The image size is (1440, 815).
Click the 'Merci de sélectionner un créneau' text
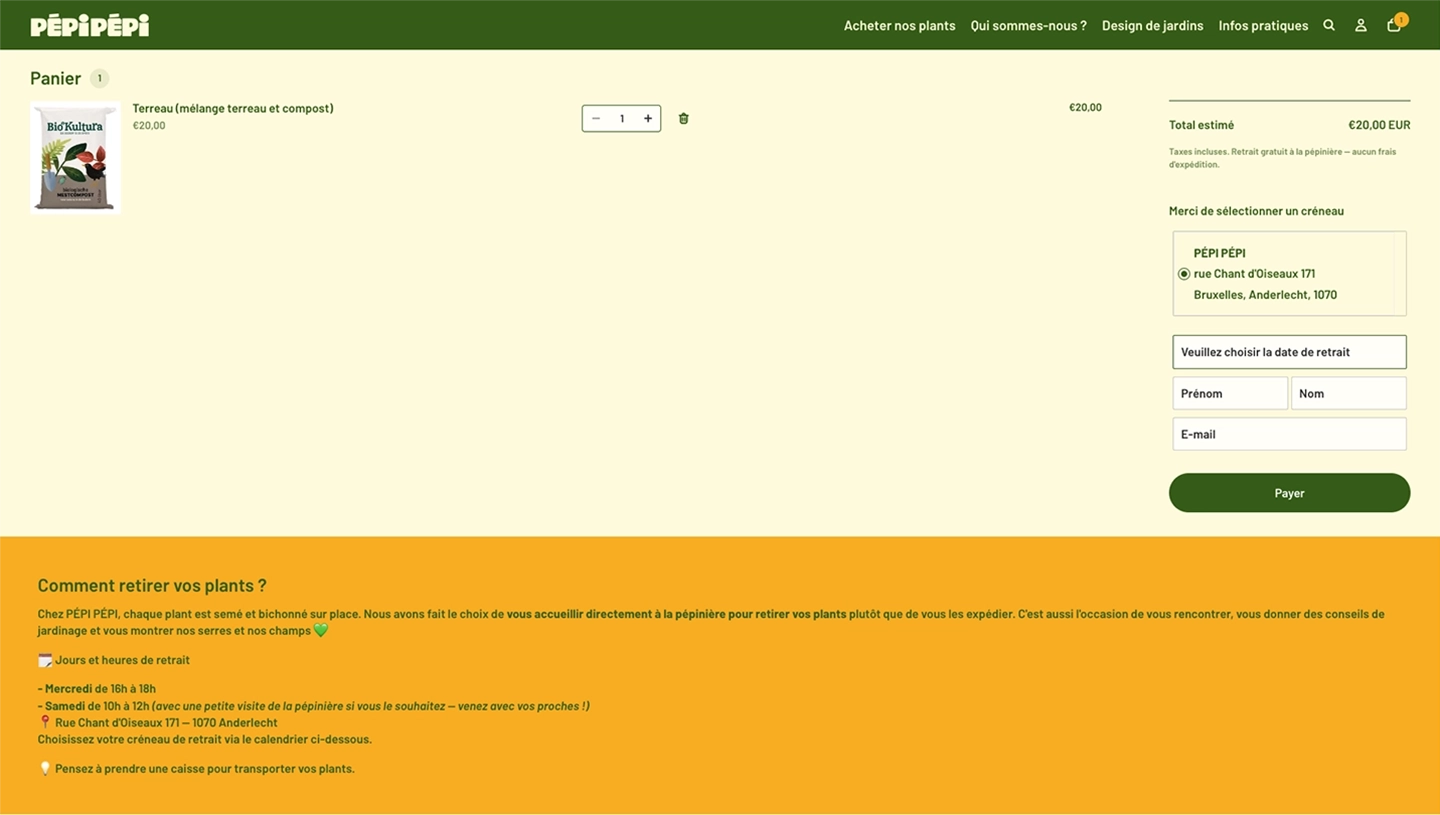1256,211
